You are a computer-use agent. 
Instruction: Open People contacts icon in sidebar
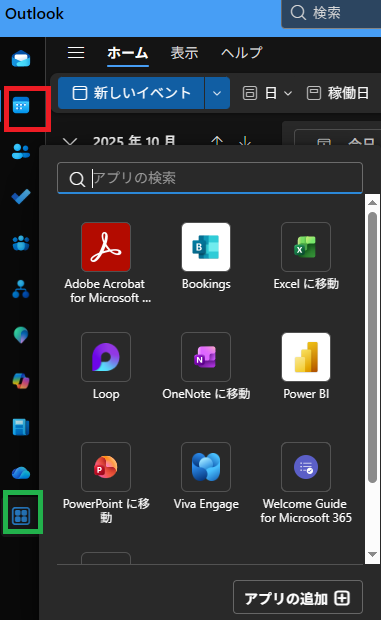[x=21, y=151]
